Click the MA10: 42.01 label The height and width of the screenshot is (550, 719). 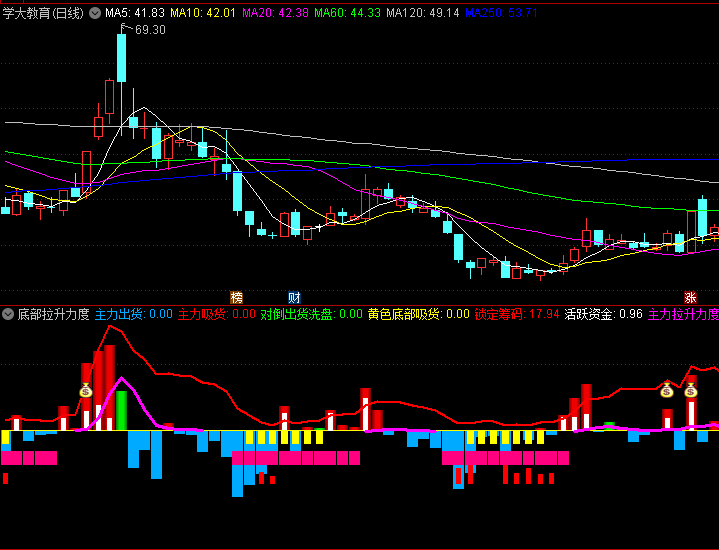point(203,13)
